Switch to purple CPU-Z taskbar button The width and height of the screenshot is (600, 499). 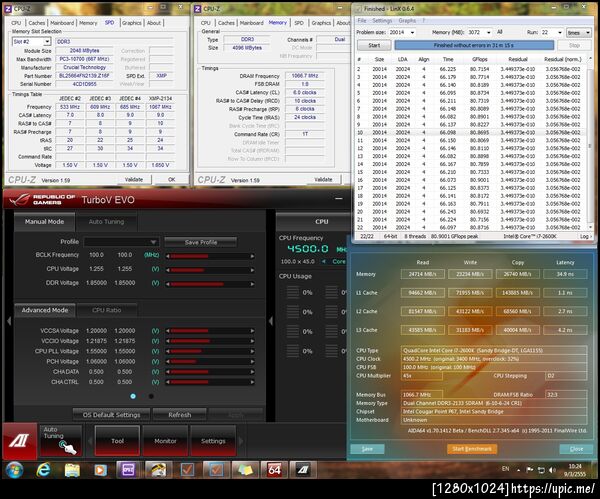point(128,470)
